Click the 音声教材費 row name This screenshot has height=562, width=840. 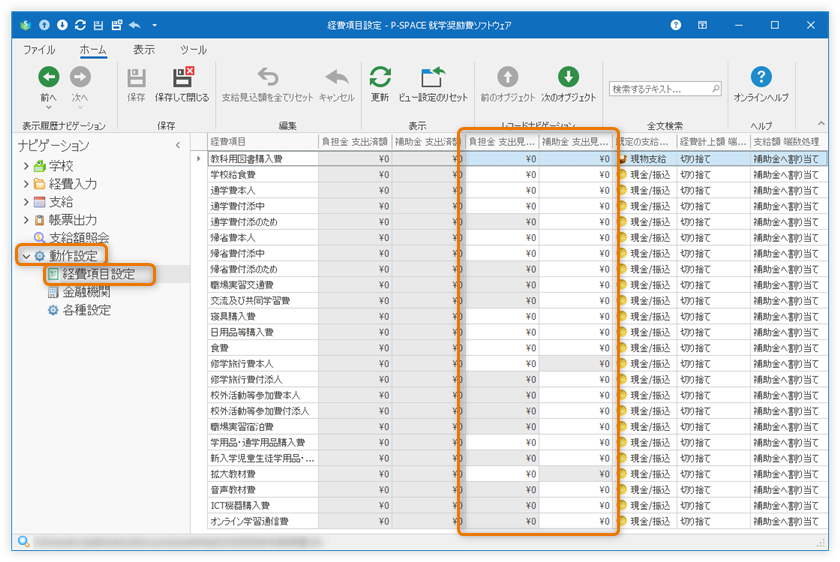click(x=233, y=490)
